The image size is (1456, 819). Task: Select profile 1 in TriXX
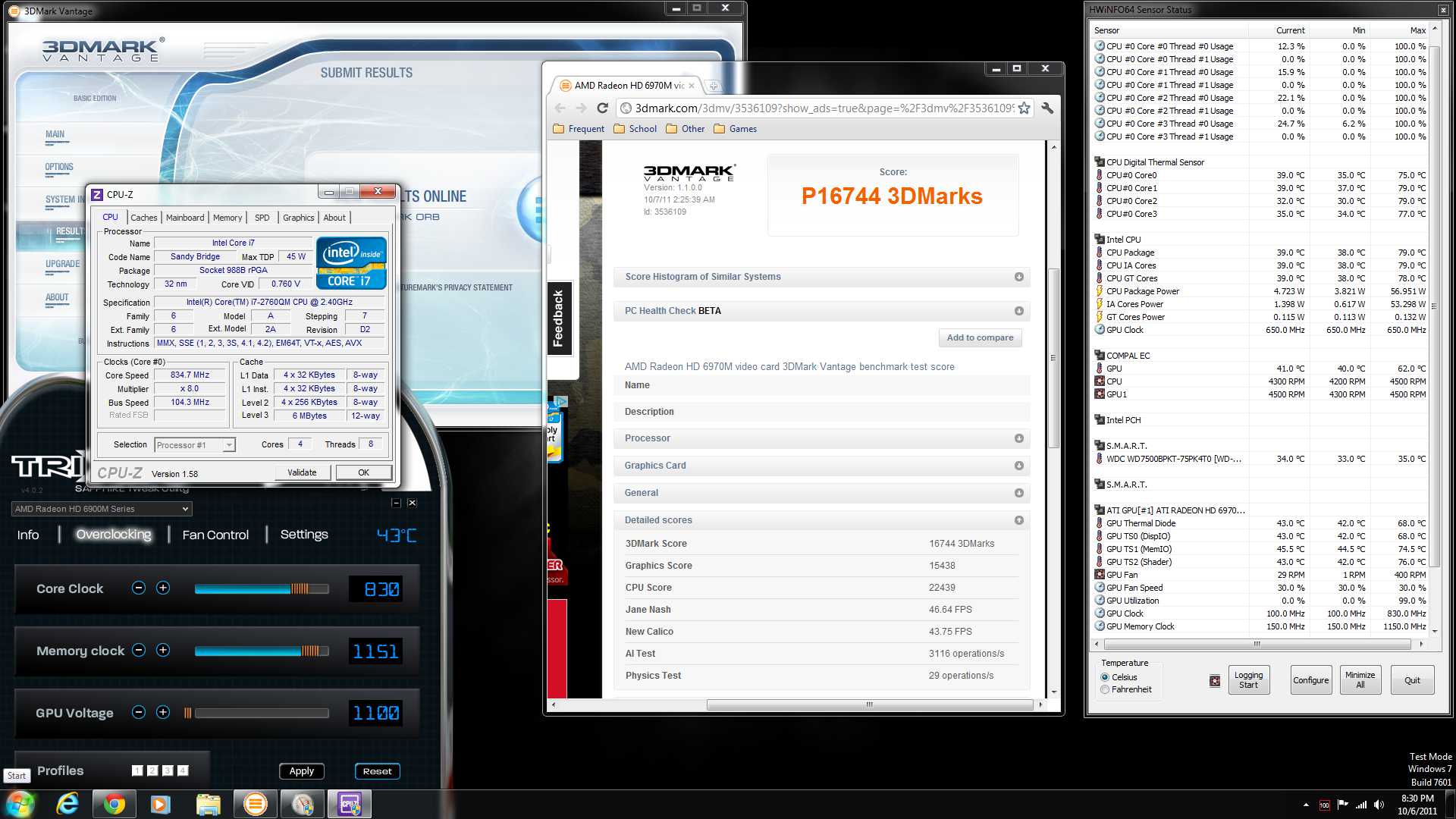(x=137, y=770)
